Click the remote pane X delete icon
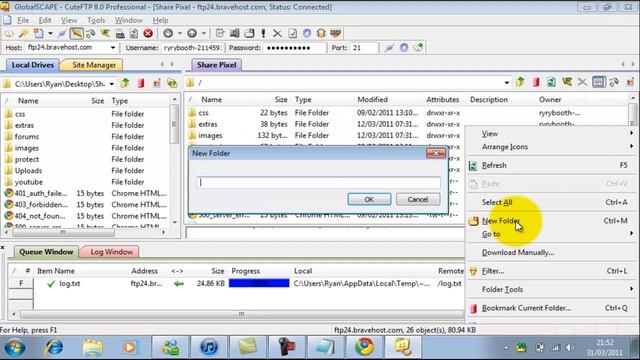This screenshot has width=640, height=360. pos(582,82)
